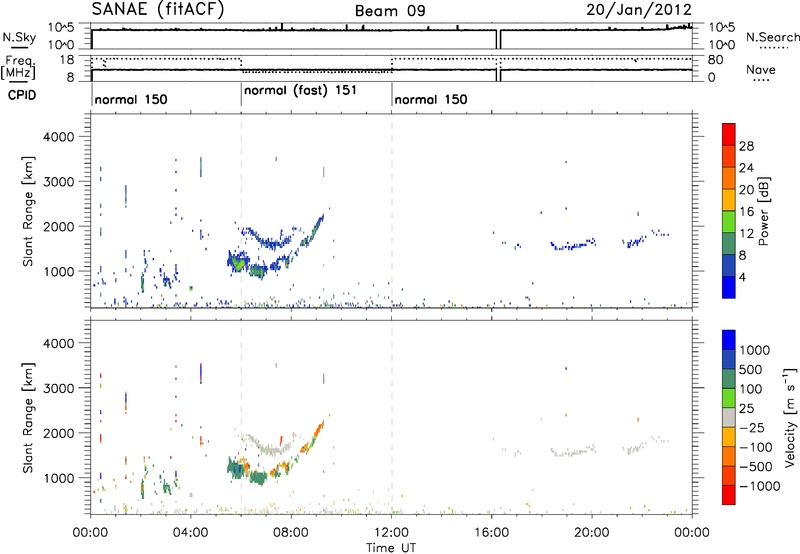Click the N.Sky legend label
Screen dimensions: 800x554
pyautogui.click(x=19, y=37)
